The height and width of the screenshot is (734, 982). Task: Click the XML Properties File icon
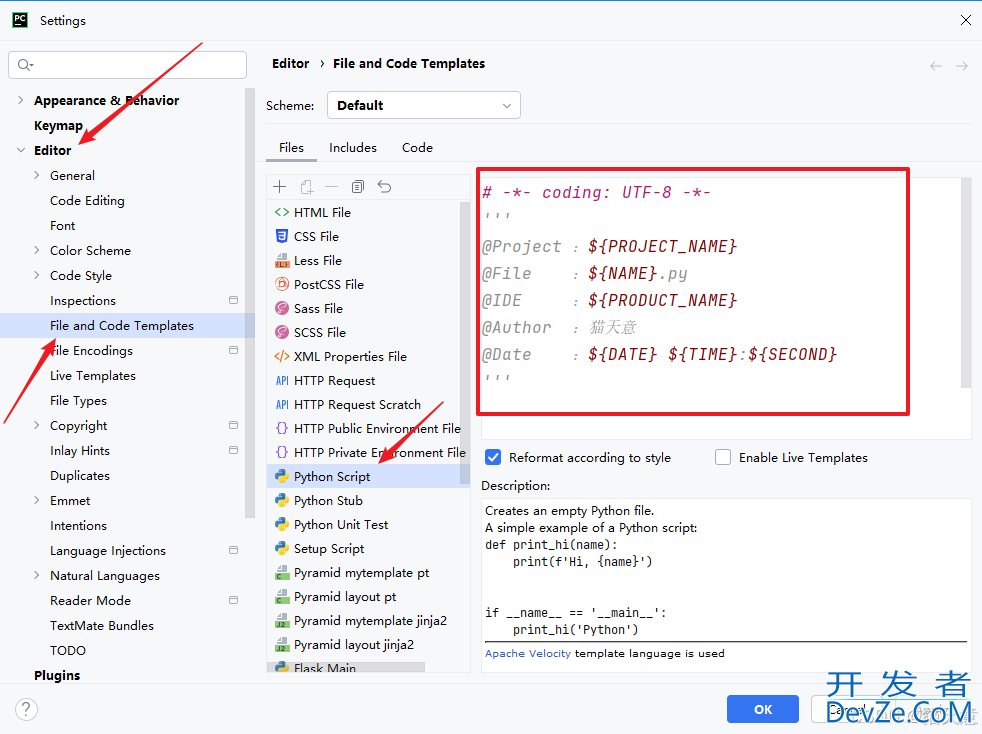click(282, 356)
